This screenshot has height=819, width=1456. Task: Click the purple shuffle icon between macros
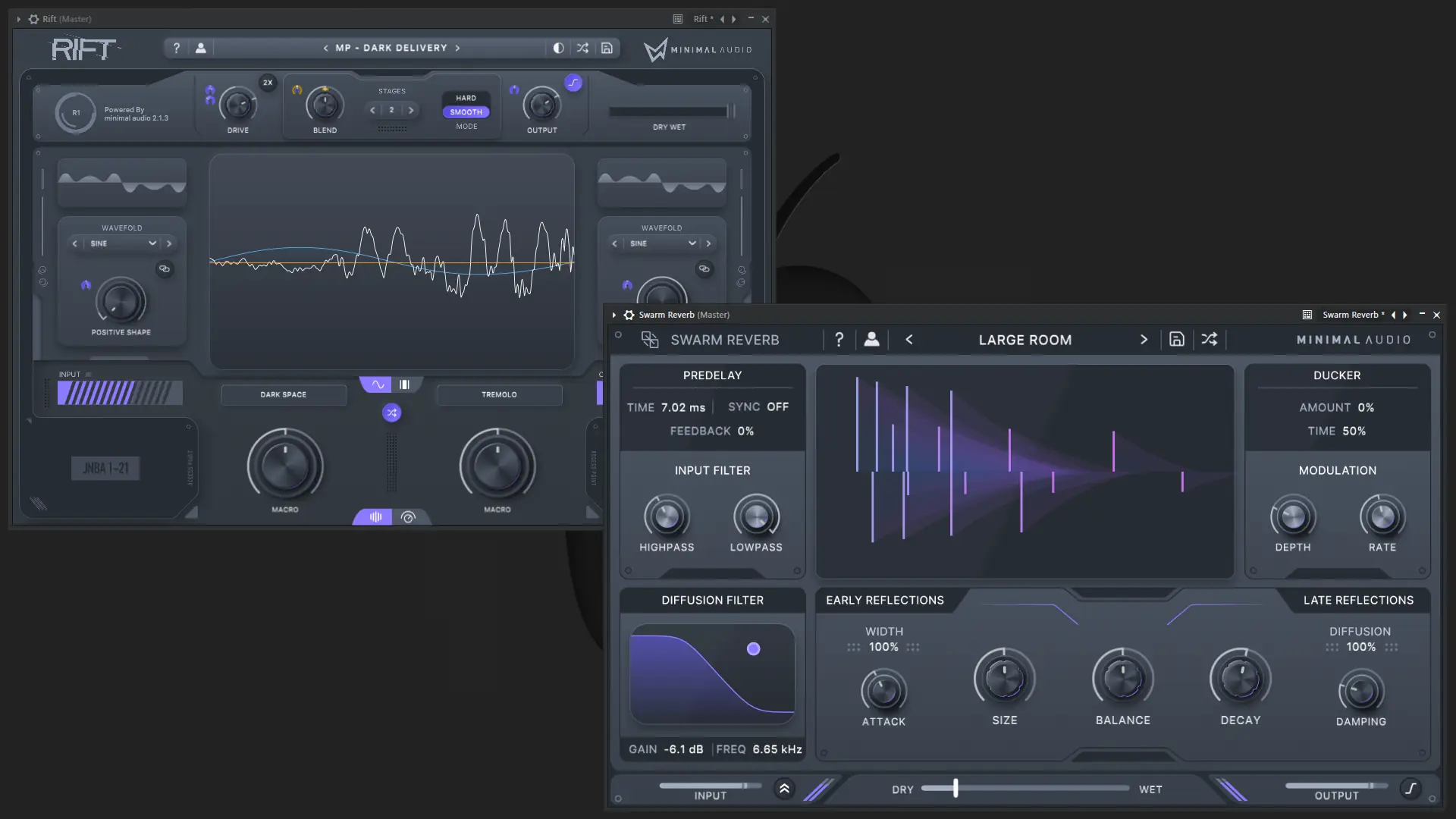point(391,413)
